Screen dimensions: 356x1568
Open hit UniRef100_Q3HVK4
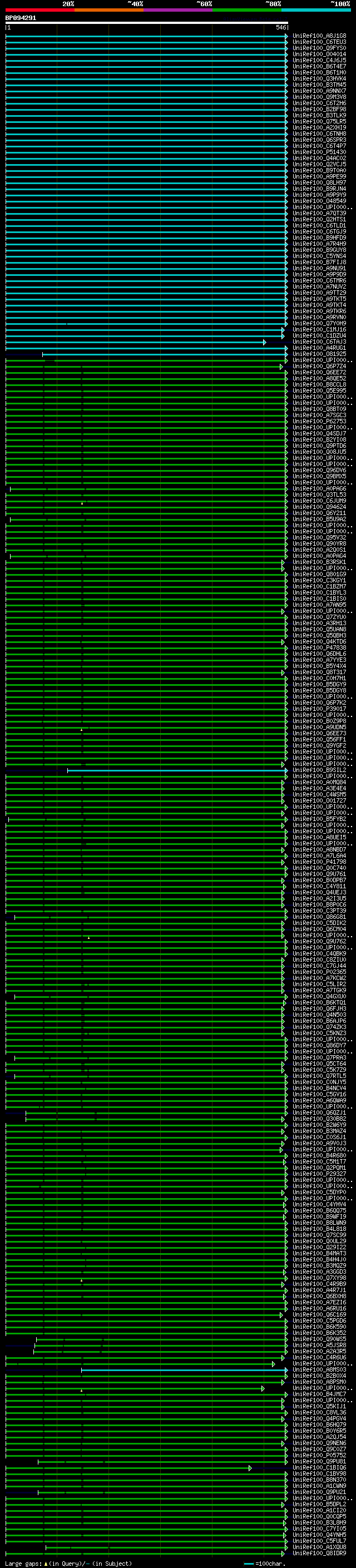[319, 78]
